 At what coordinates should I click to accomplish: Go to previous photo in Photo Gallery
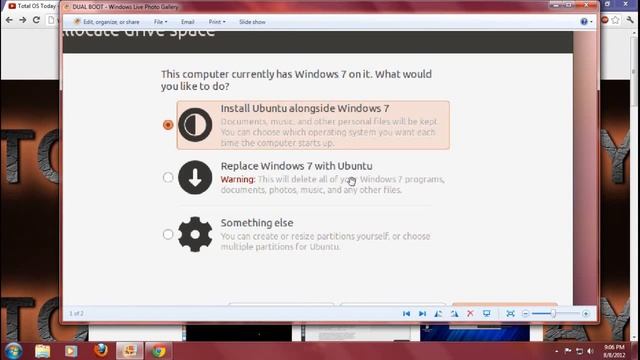tap(406, 313)
